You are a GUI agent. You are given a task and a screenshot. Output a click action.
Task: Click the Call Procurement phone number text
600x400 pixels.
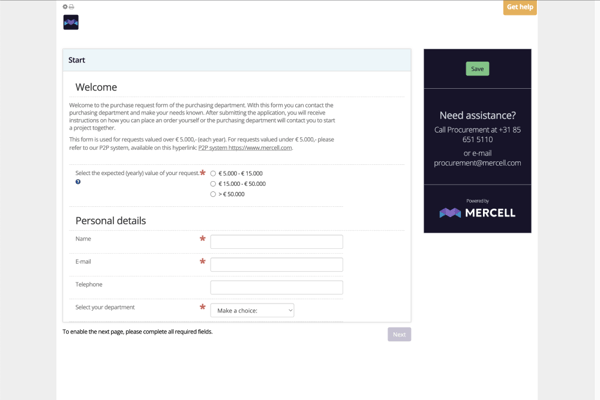pyautogui.click(x=477, y=134)
